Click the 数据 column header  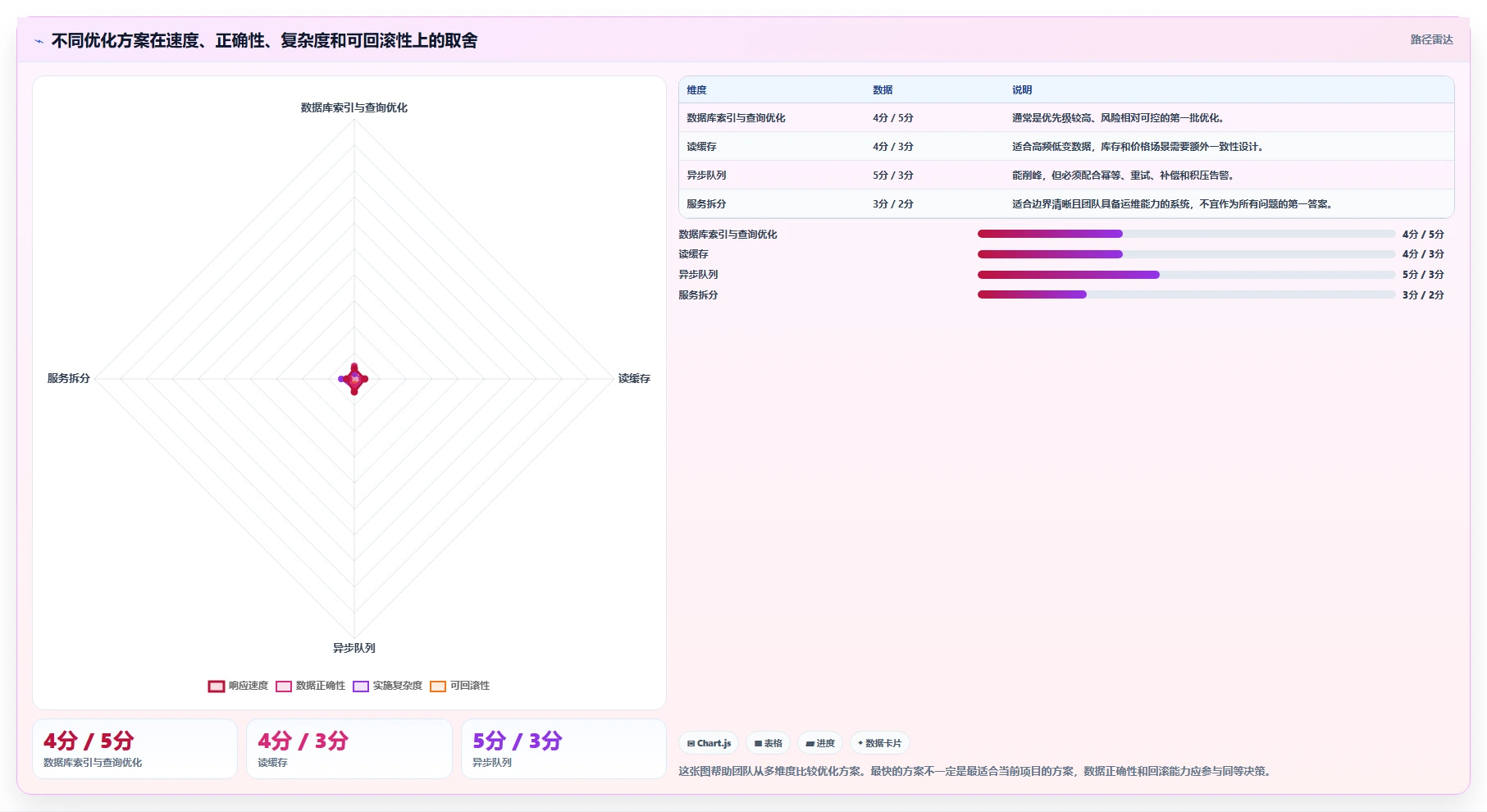pos(883,90)
